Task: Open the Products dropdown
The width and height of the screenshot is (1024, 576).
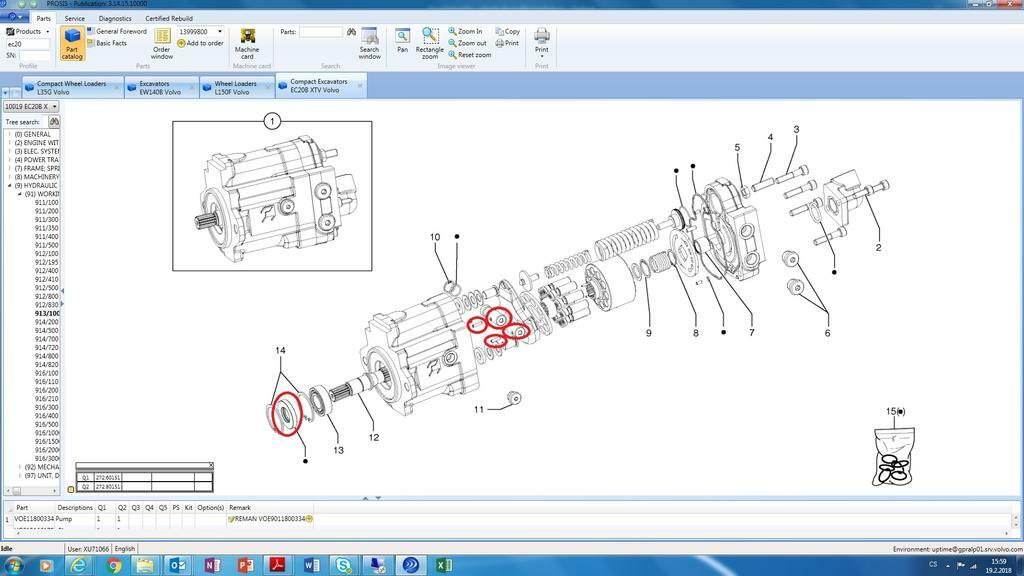Action: (x=27, y=31)
